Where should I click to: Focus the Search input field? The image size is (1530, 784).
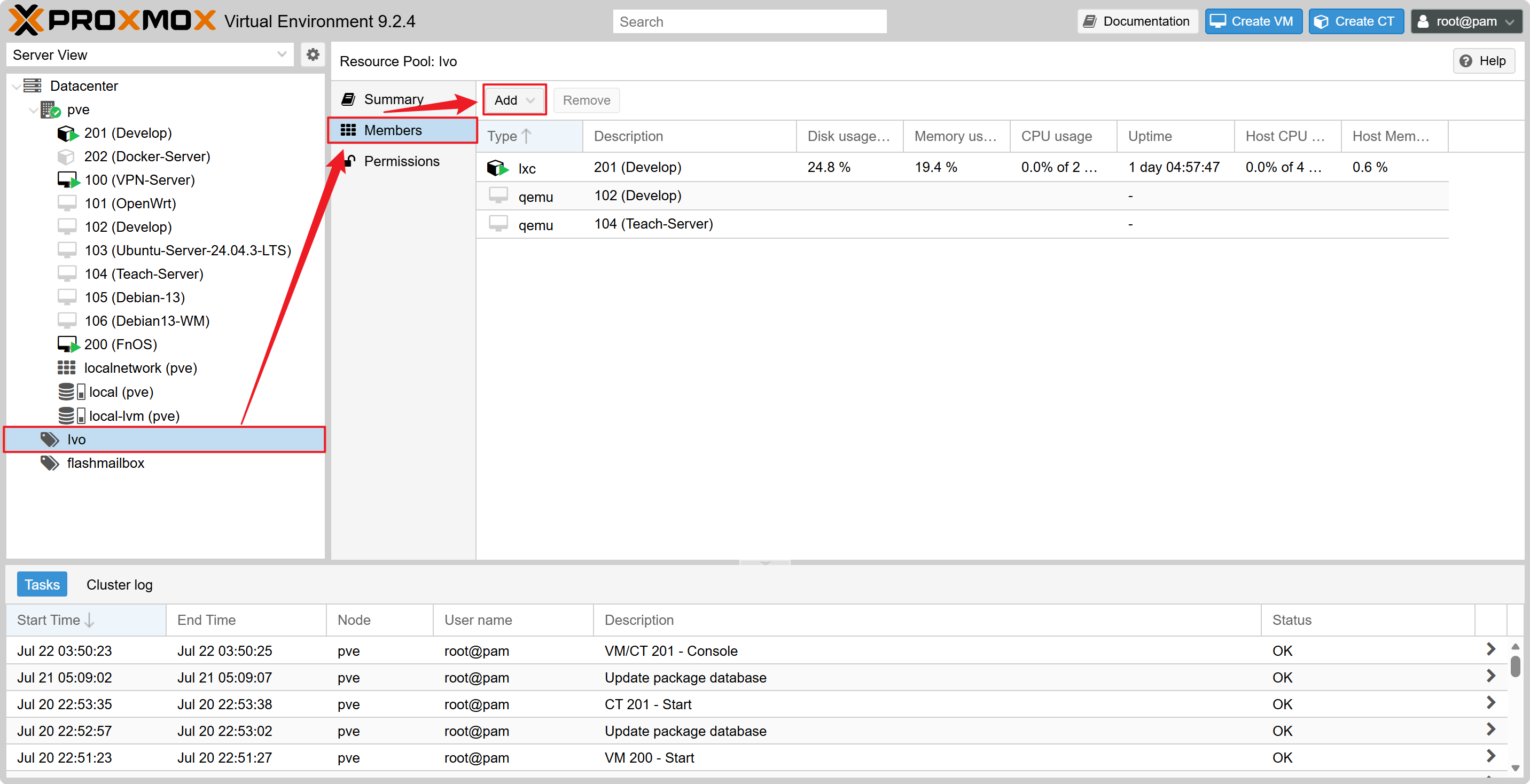point(750,21)
